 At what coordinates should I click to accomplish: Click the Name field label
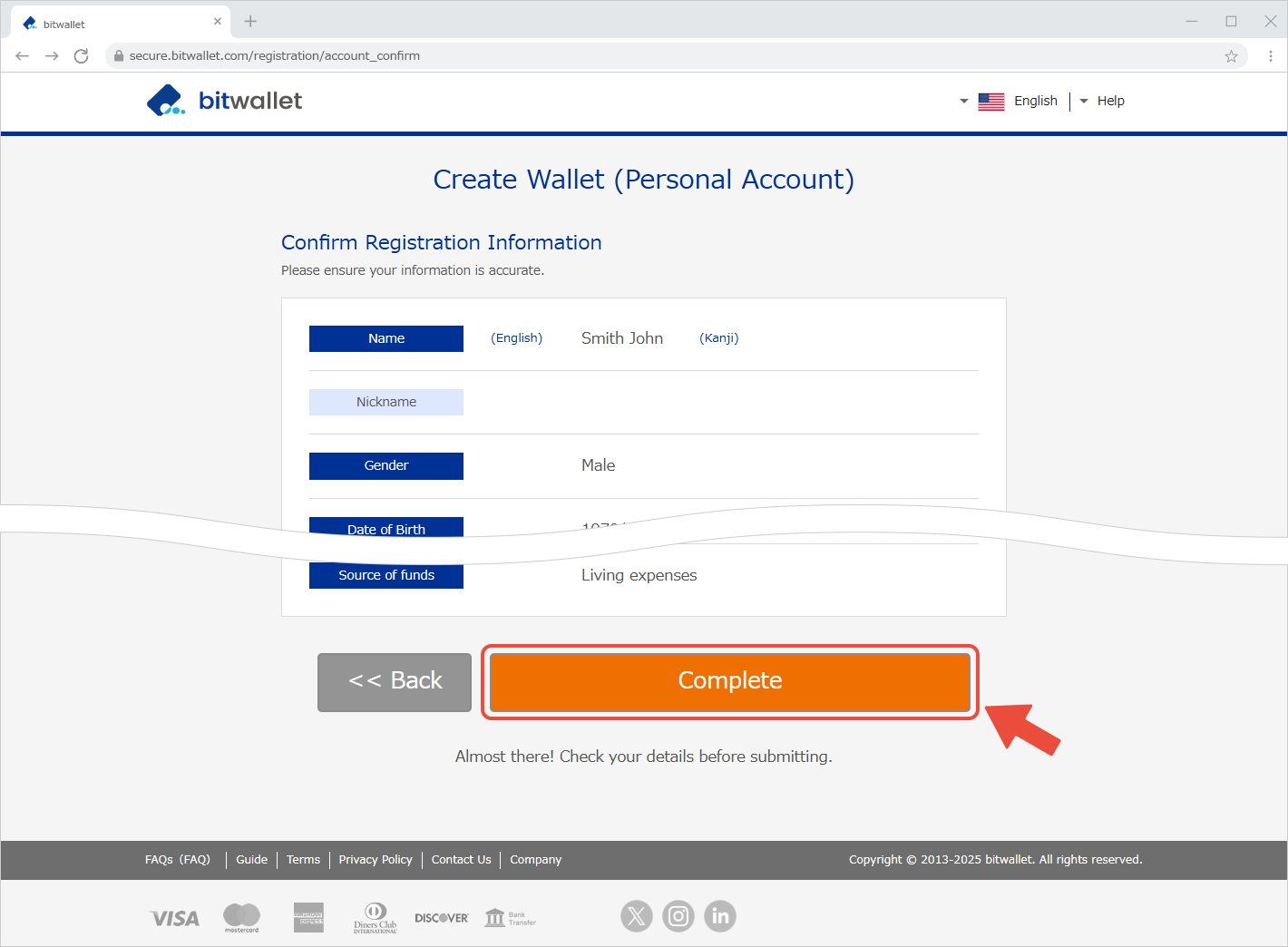click(386, 338)
